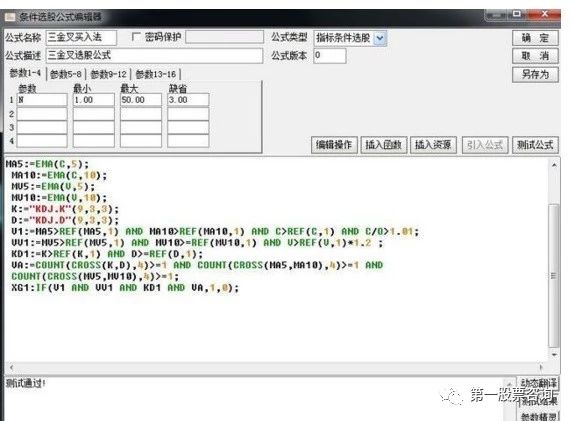572x421 pixels.
Task: Close the formula editor window
Action: click(544, 14)
